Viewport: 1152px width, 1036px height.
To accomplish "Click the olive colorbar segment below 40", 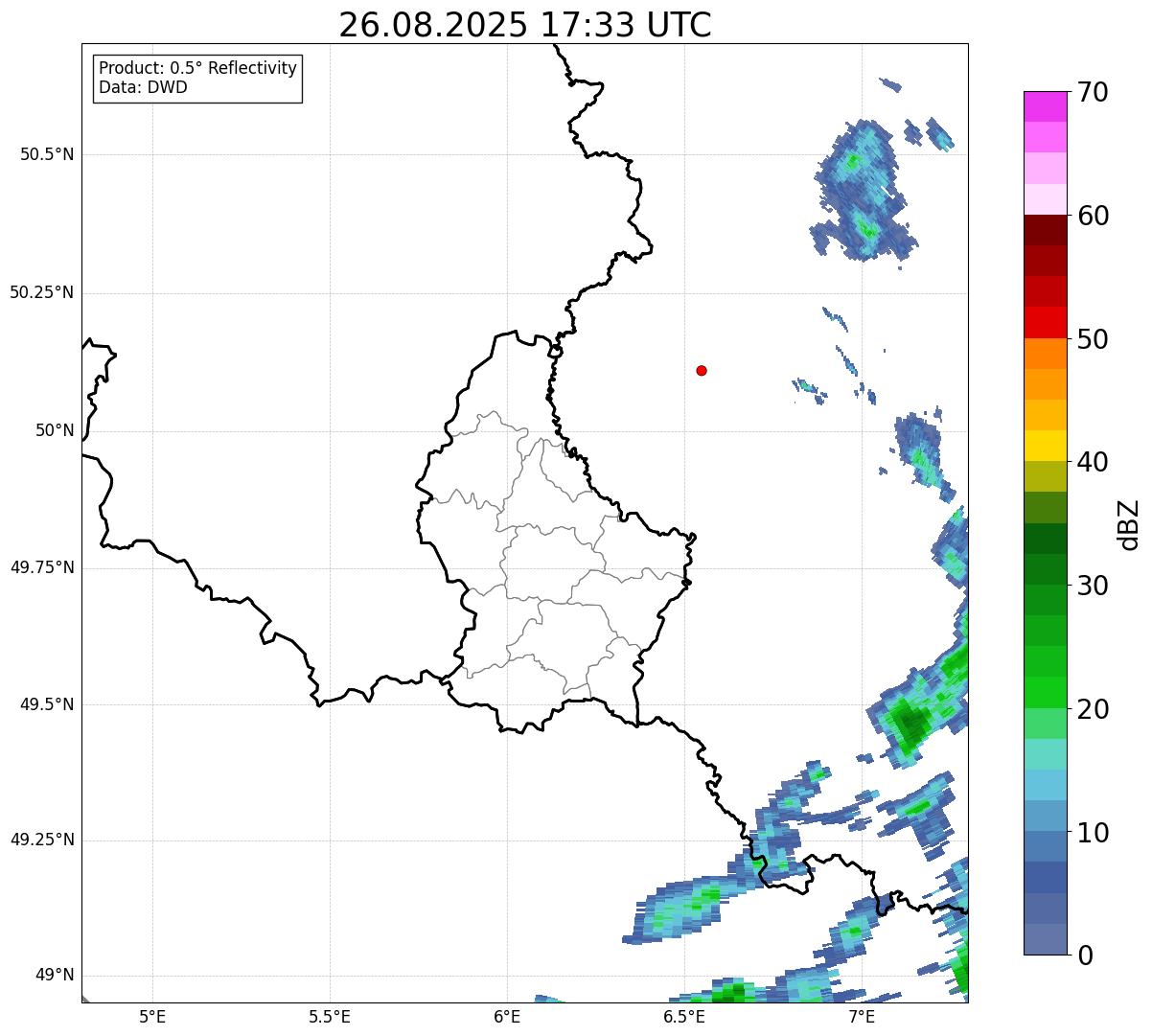I will [1046, 477].
